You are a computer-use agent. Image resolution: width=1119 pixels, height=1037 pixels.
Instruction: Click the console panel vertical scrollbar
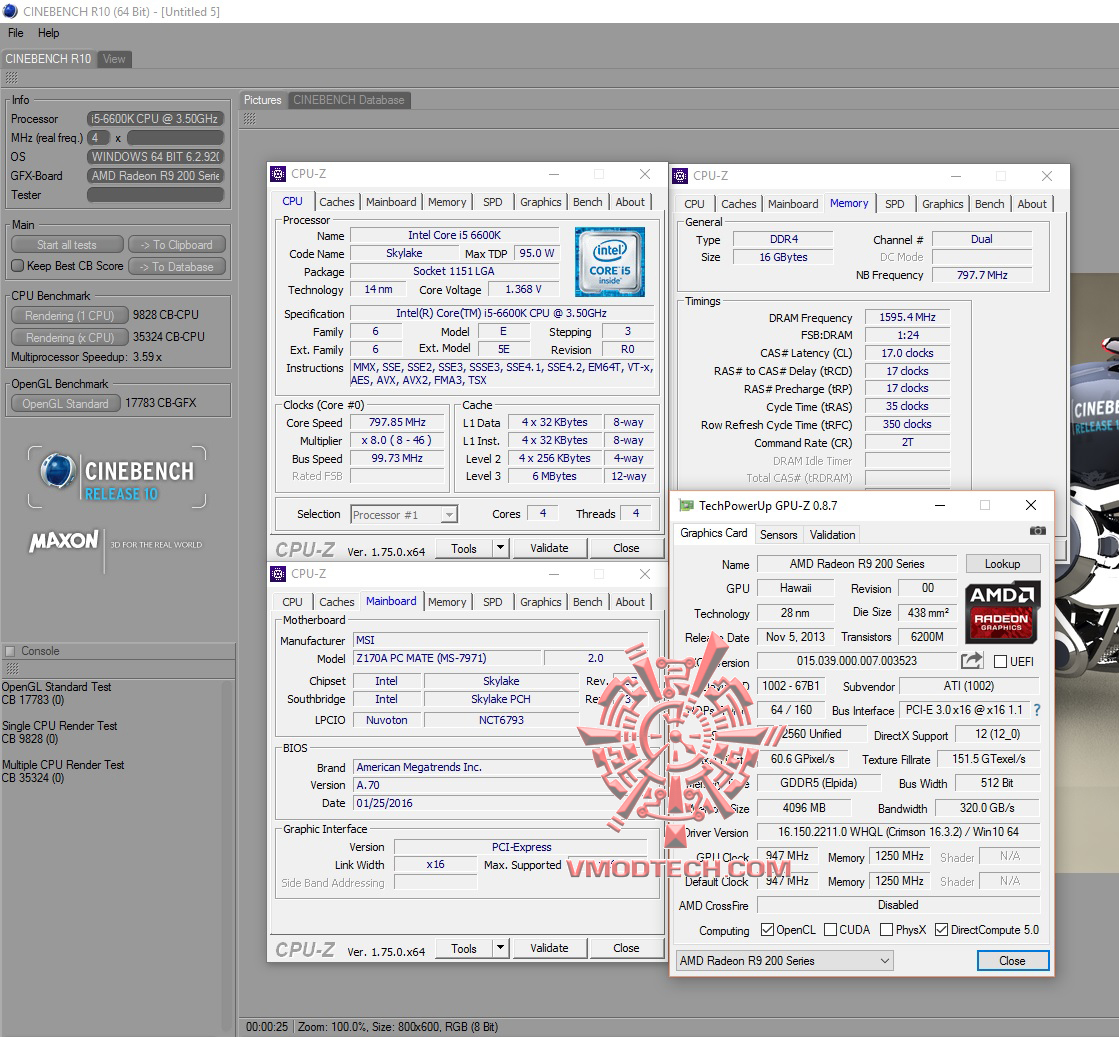click(228, 854)
